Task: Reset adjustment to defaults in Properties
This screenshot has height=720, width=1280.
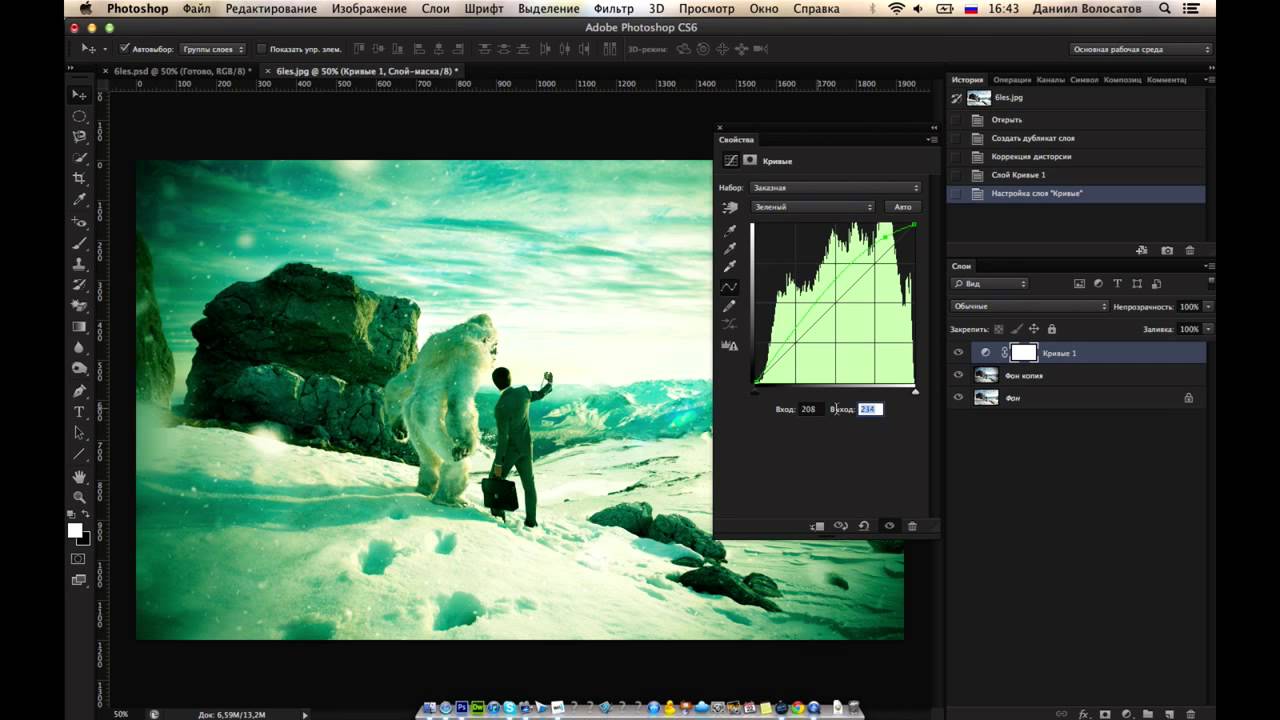Action: [864, 526]
